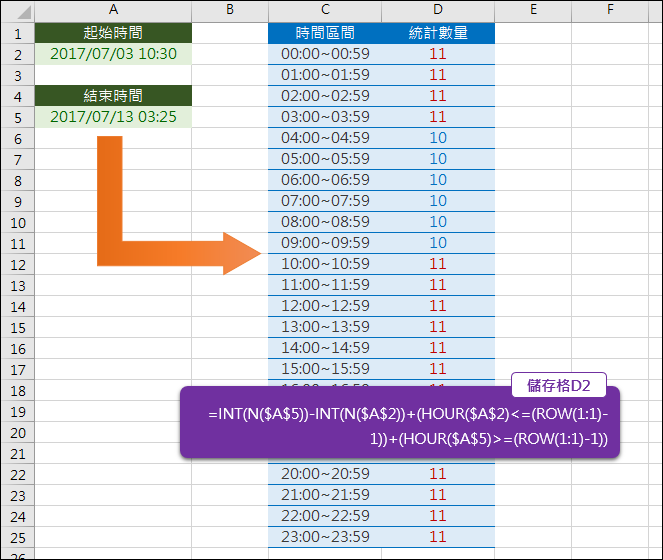The width and height of the screenshot is (663, 560).
Task: Click count 11 beside 10:00~10:59
Action: click(x=438, y=264)
